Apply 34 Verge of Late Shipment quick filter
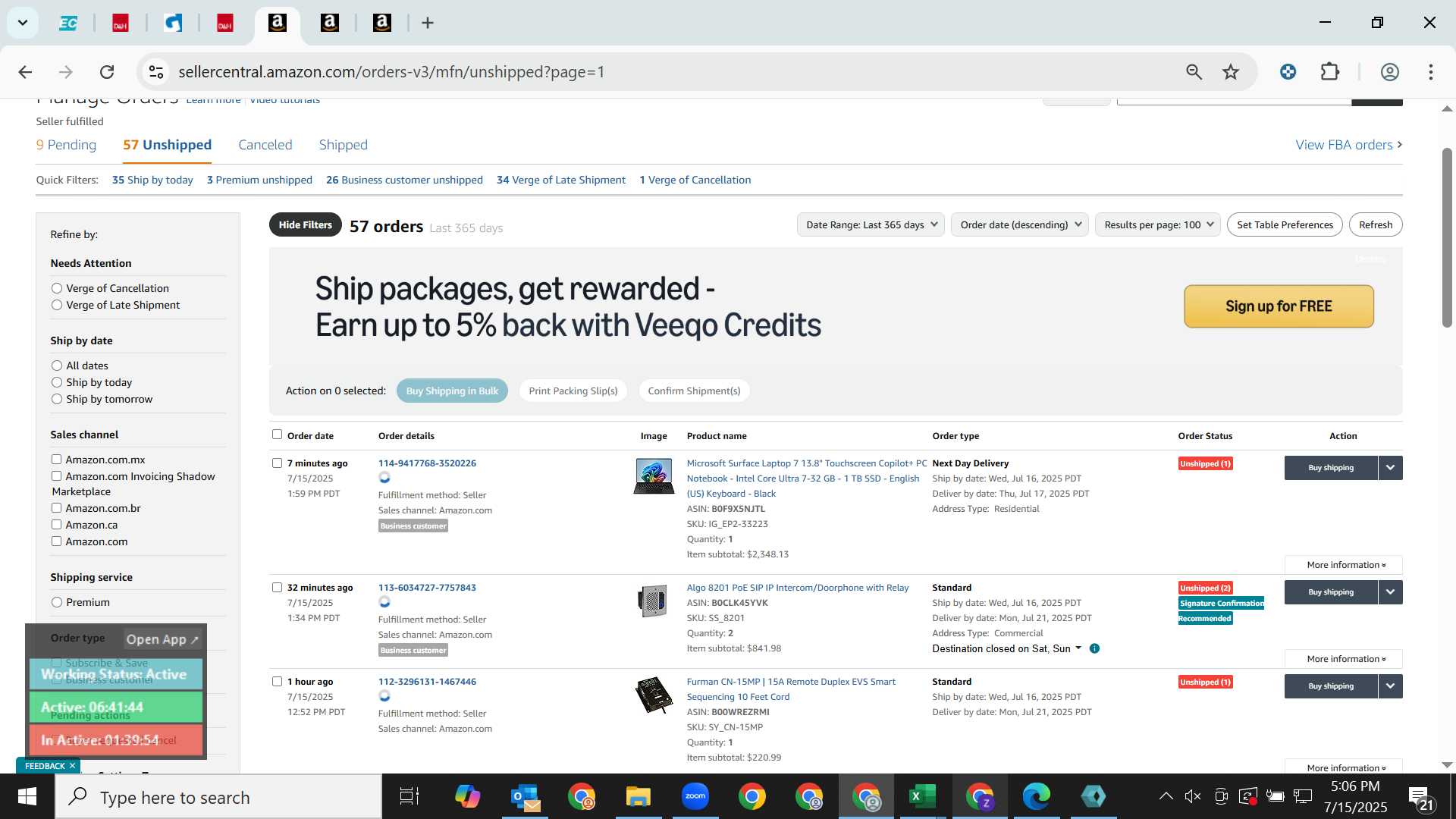 coord(561,180)
